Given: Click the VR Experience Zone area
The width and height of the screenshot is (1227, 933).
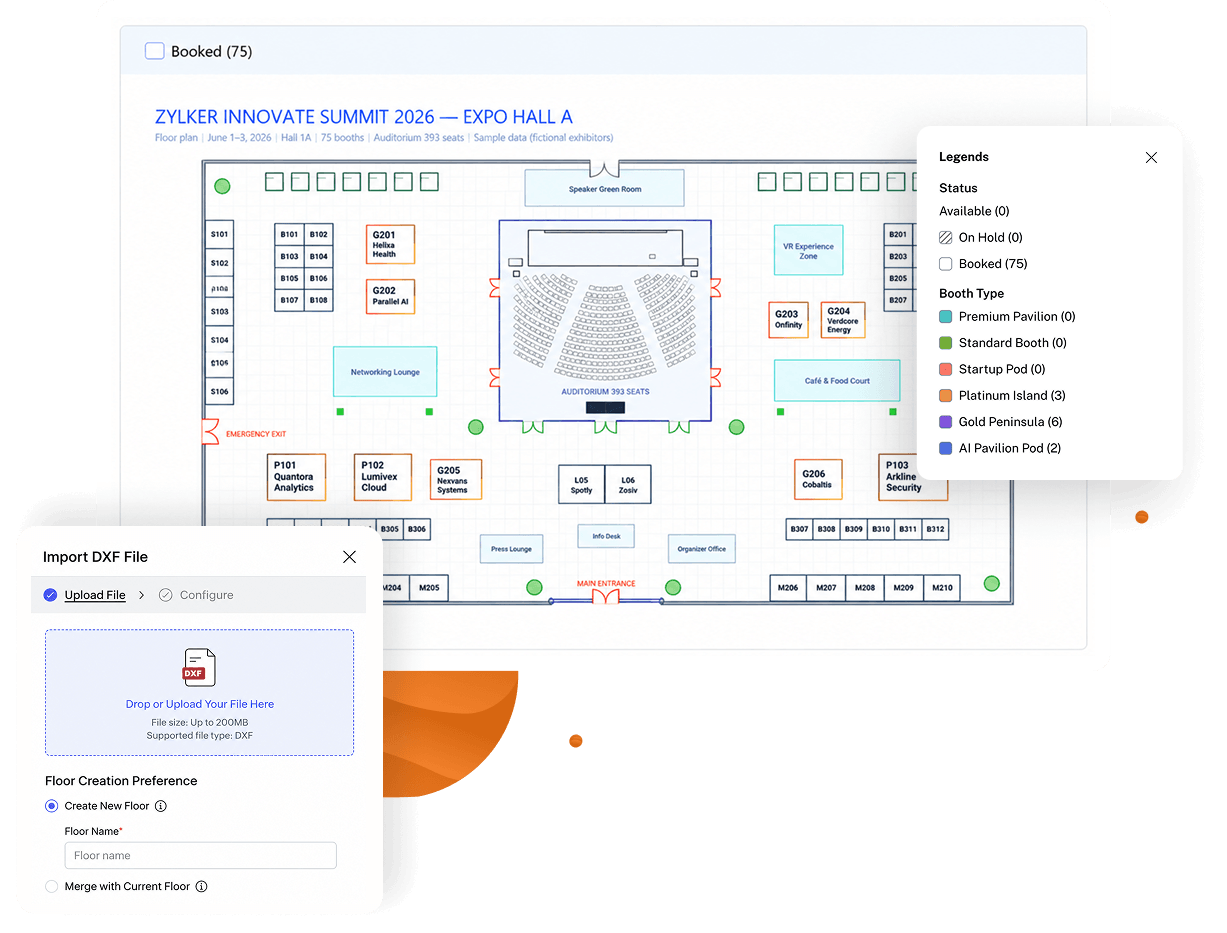Looking at the screenshot, I should [808, 251].
